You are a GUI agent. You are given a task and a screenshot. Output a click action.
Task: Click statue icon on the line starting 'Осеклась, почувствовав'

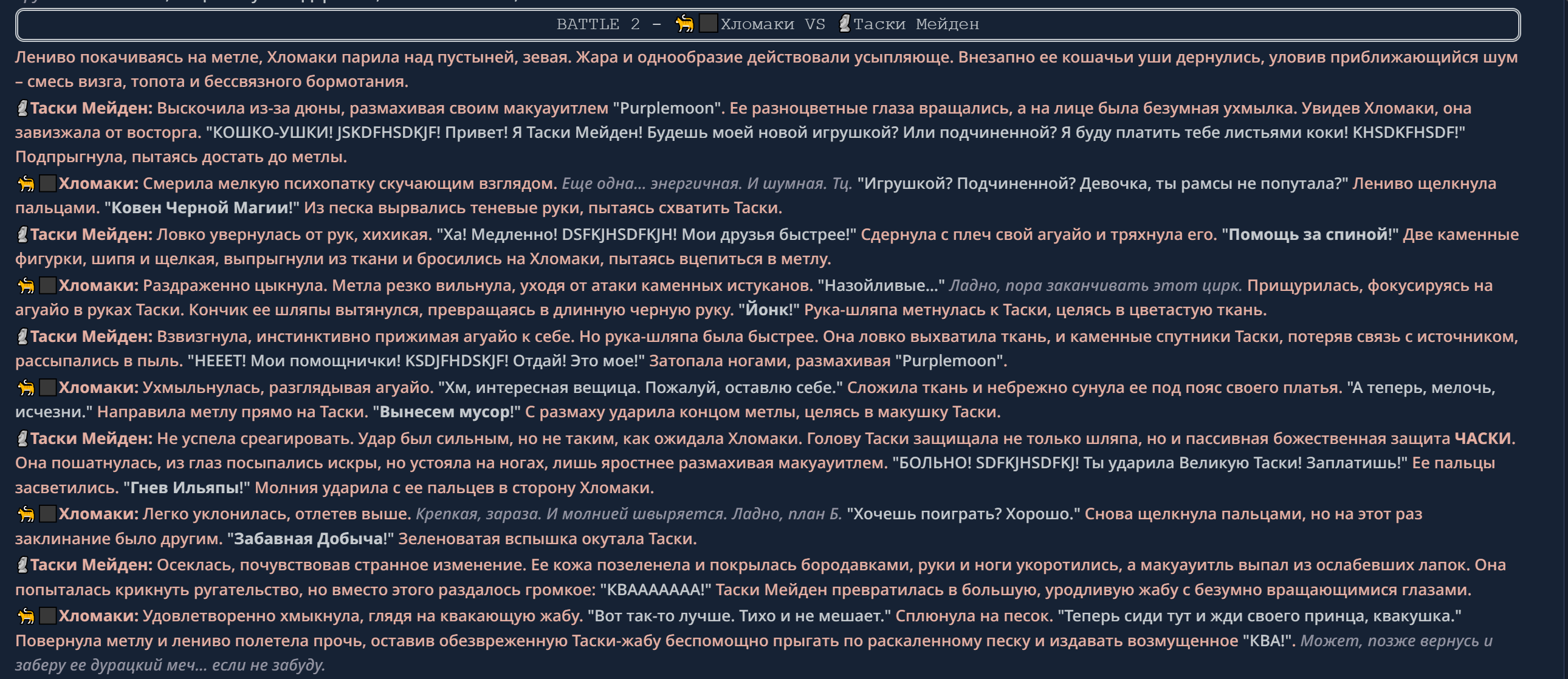tap(22, 565)
